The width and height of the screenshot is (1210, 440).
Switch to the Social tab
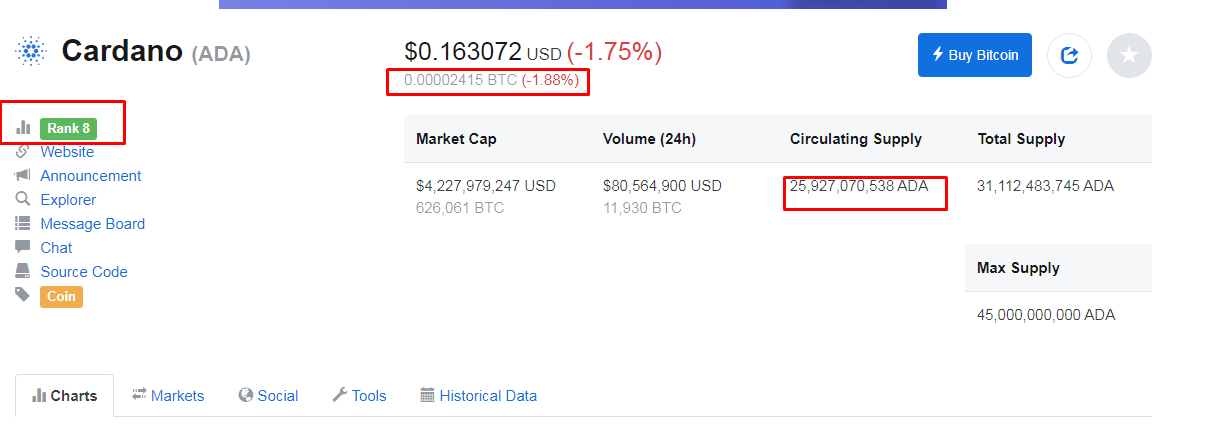click(x=268, y=396)
